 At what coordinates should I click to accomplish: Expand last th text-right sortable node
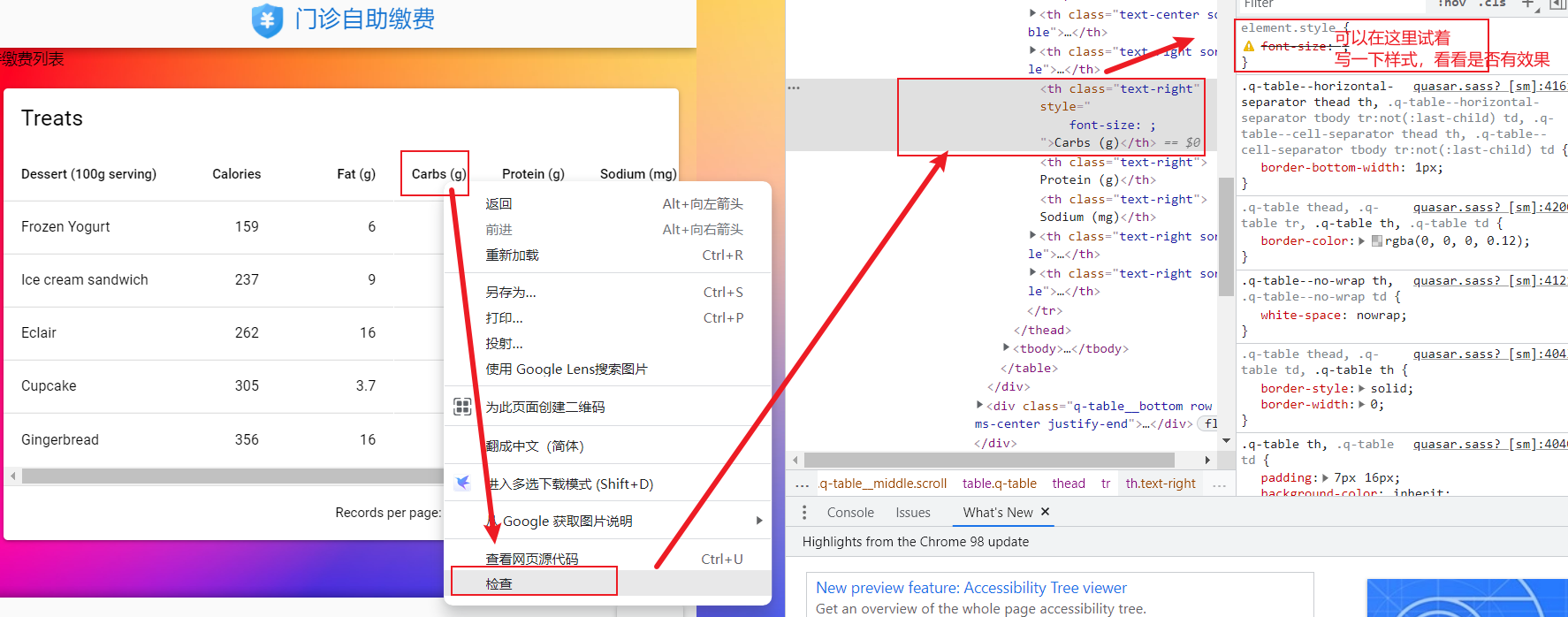(1032, 273)
